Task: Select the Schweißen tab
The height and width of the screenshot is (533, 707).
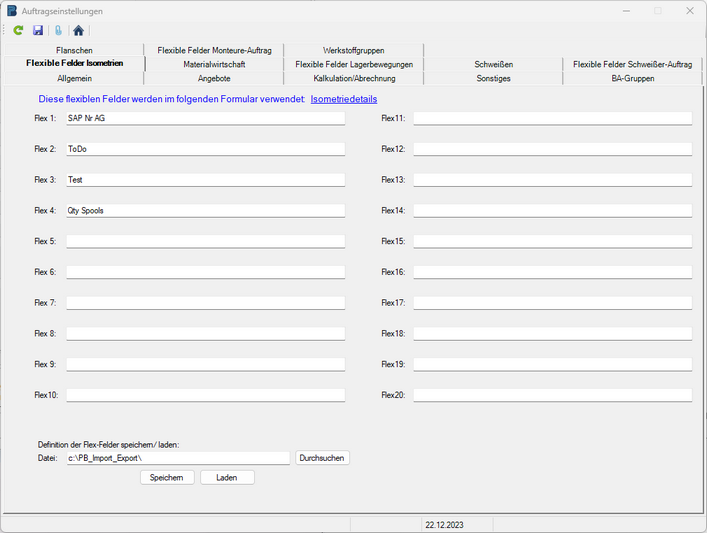Action: (494, 64)
